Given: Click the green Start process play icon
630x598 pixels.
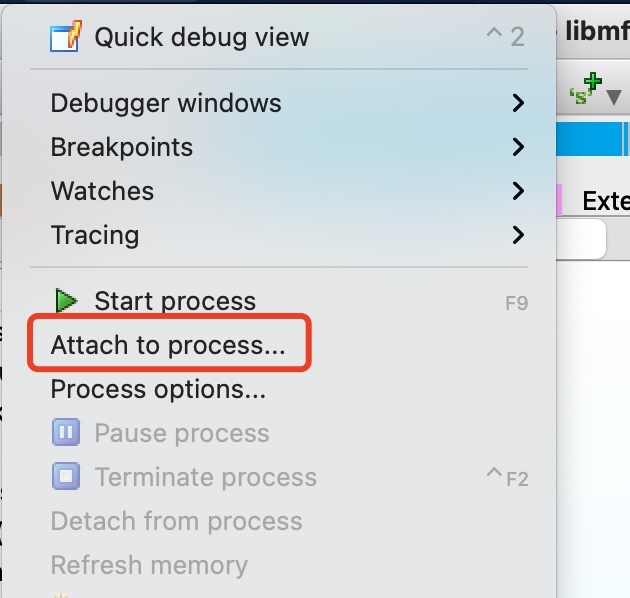Looking at the screenshot, I should 66,301.
